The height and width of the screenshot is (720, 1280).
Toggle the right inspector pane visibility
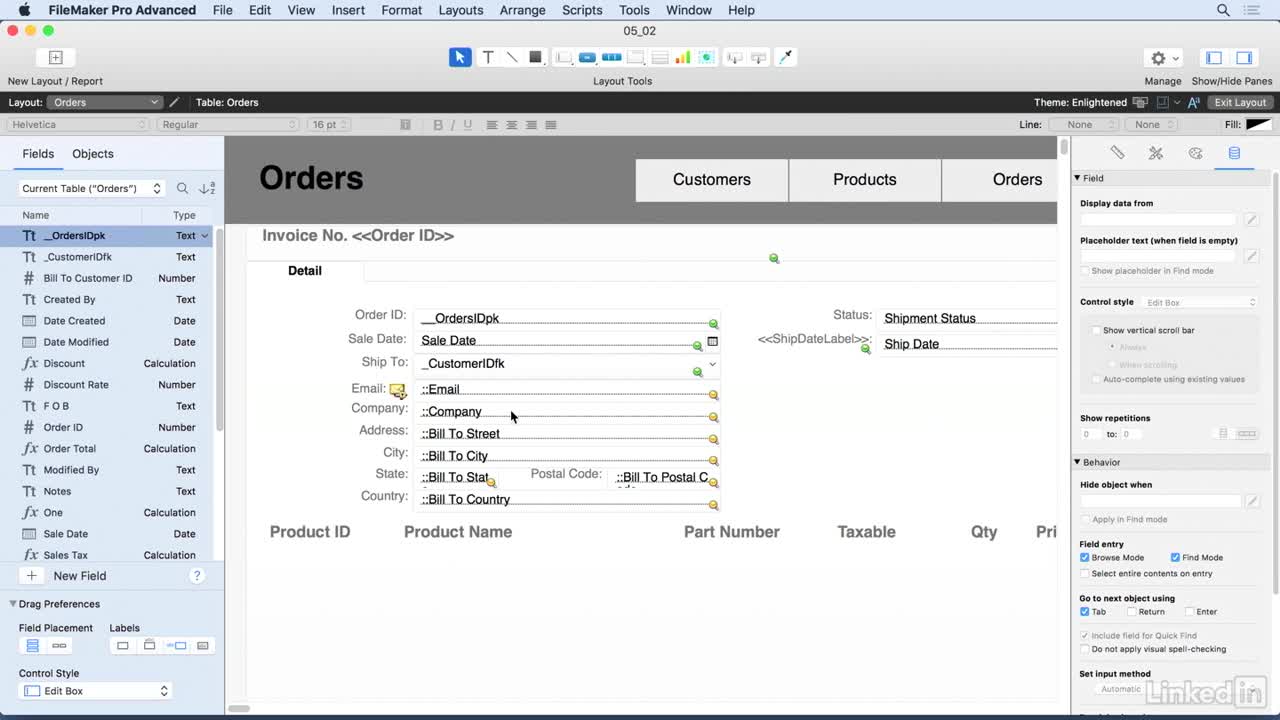coord(1245,58)
